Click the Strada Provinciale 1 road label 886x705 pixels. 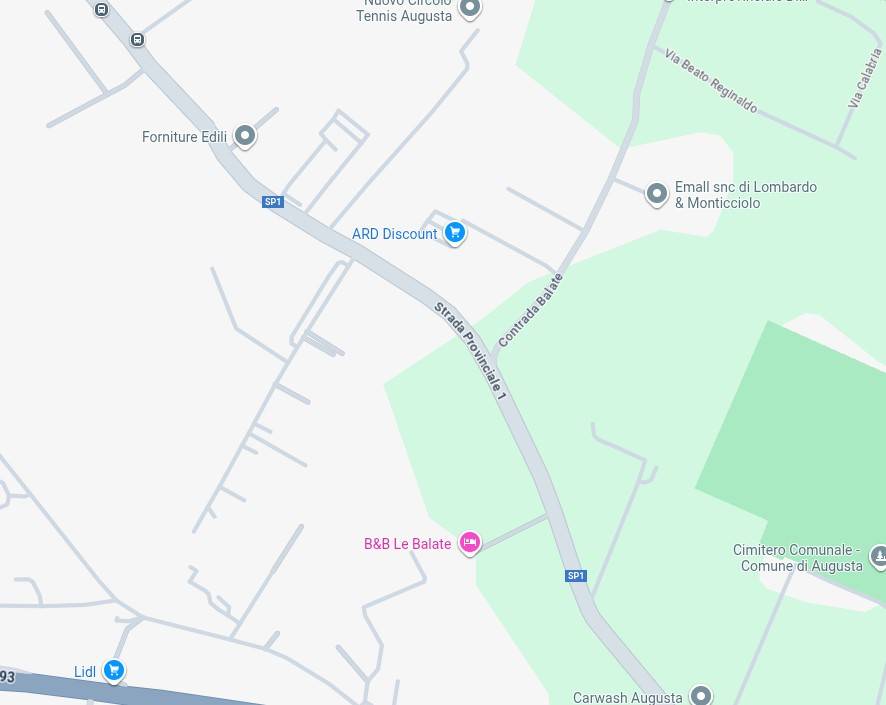click(470, 351)
